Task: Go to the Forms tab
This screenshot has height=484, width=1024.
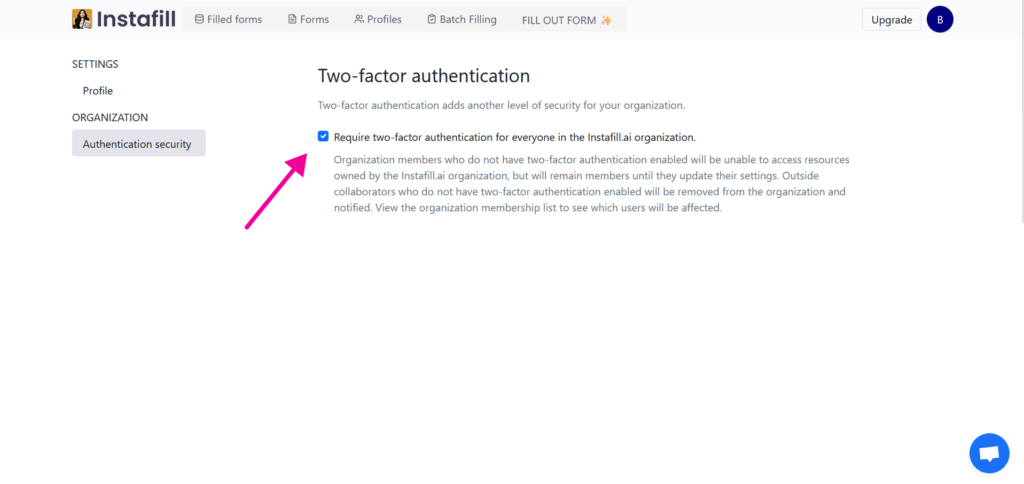Action: [x=308, y=20]
